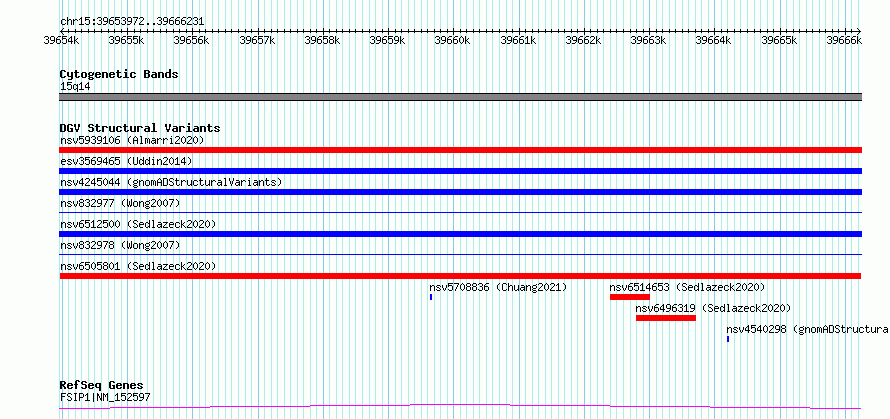The height and width of the screenshot is (419, 890).
Task: Click the RefSeq Genes track title
Action: [101, 386]
